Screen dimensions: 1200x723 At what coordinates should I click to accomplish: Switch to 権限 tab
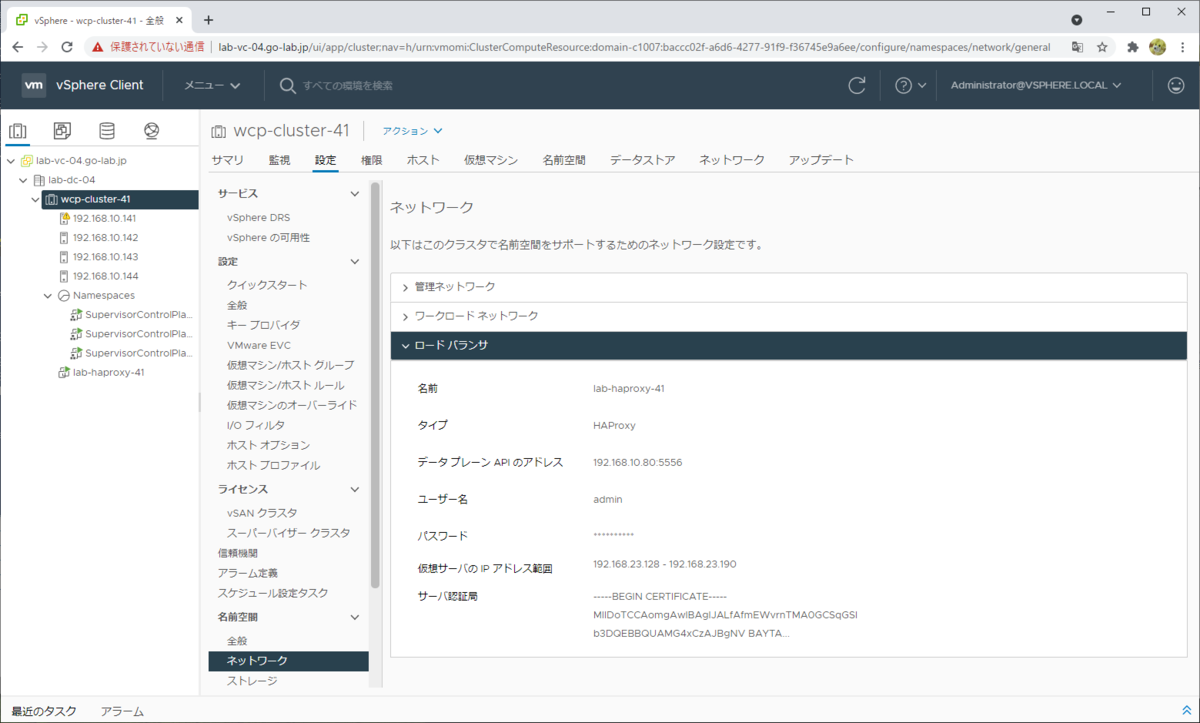pos(372,160)
